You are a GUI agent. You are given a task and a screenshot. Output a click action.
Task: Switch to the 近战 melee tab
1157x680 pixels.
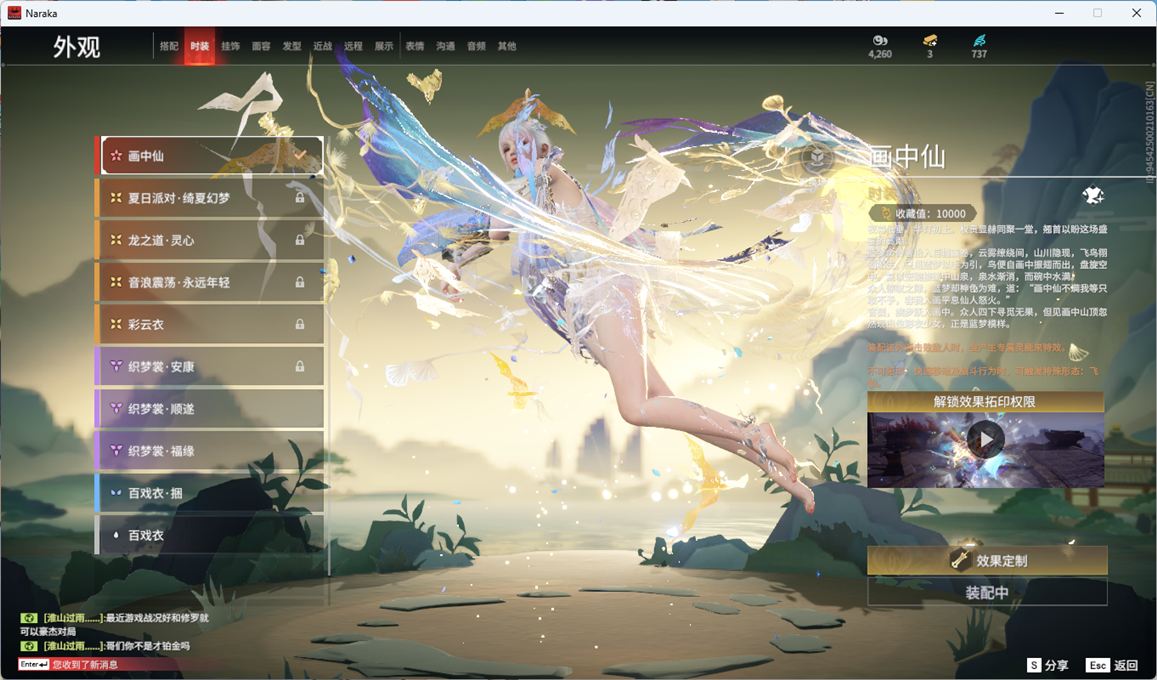click(x=322, y=46)
